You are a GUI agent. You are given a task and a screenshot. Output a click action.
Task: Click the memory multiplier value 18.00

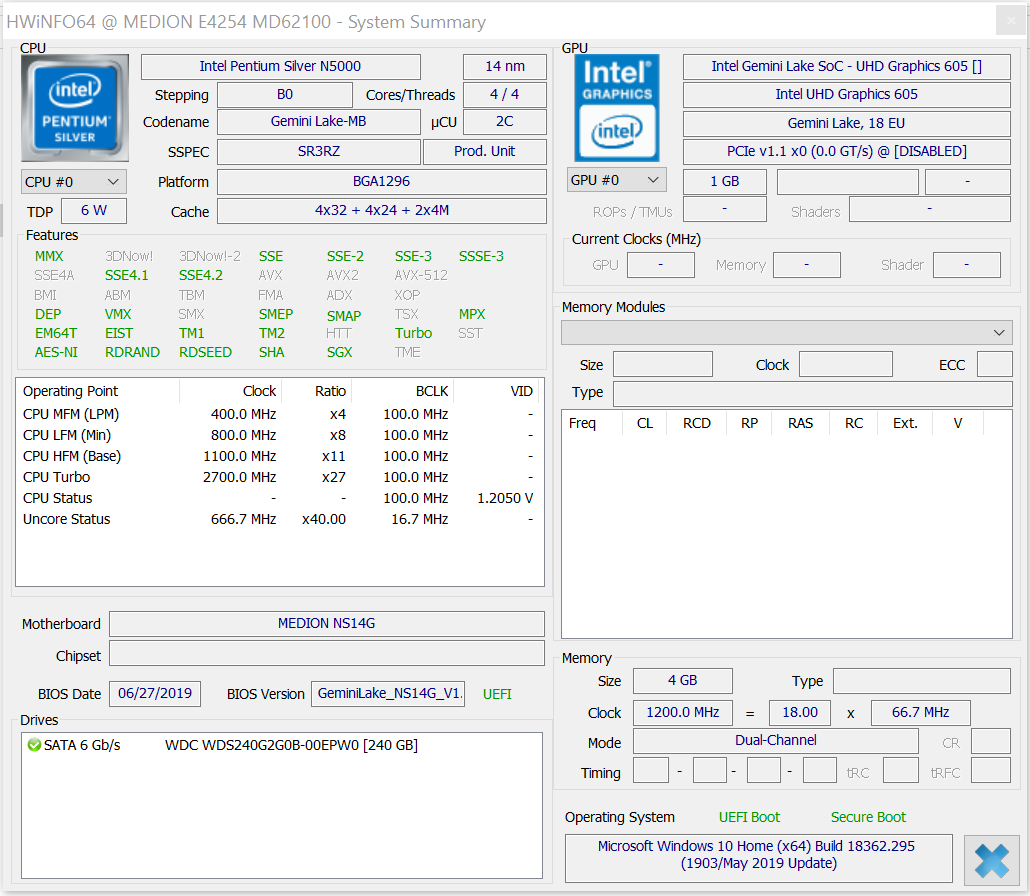point(799,712)
